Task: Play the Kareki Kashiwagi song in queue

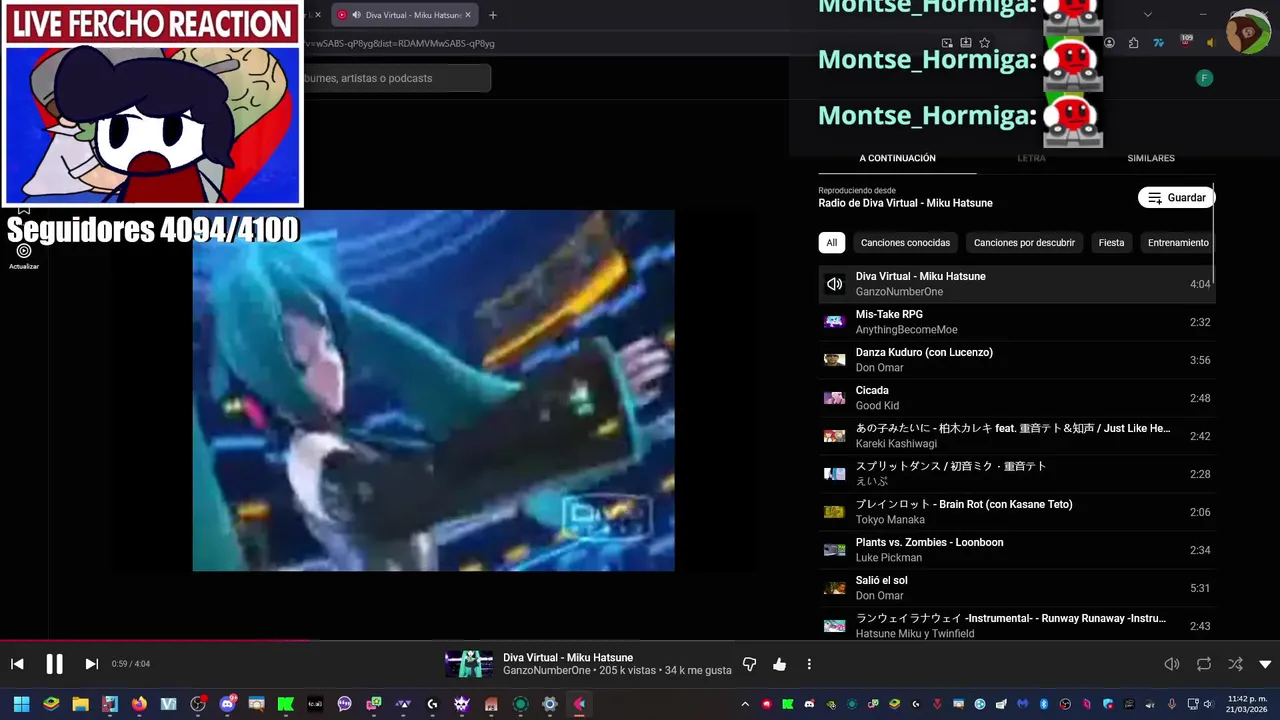Action: coord(1016,436)
